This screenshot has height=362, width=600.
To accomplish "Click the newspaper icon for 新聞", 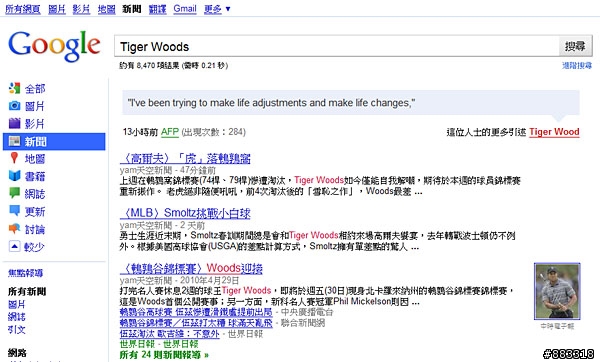I will click(x=15, y=141).
